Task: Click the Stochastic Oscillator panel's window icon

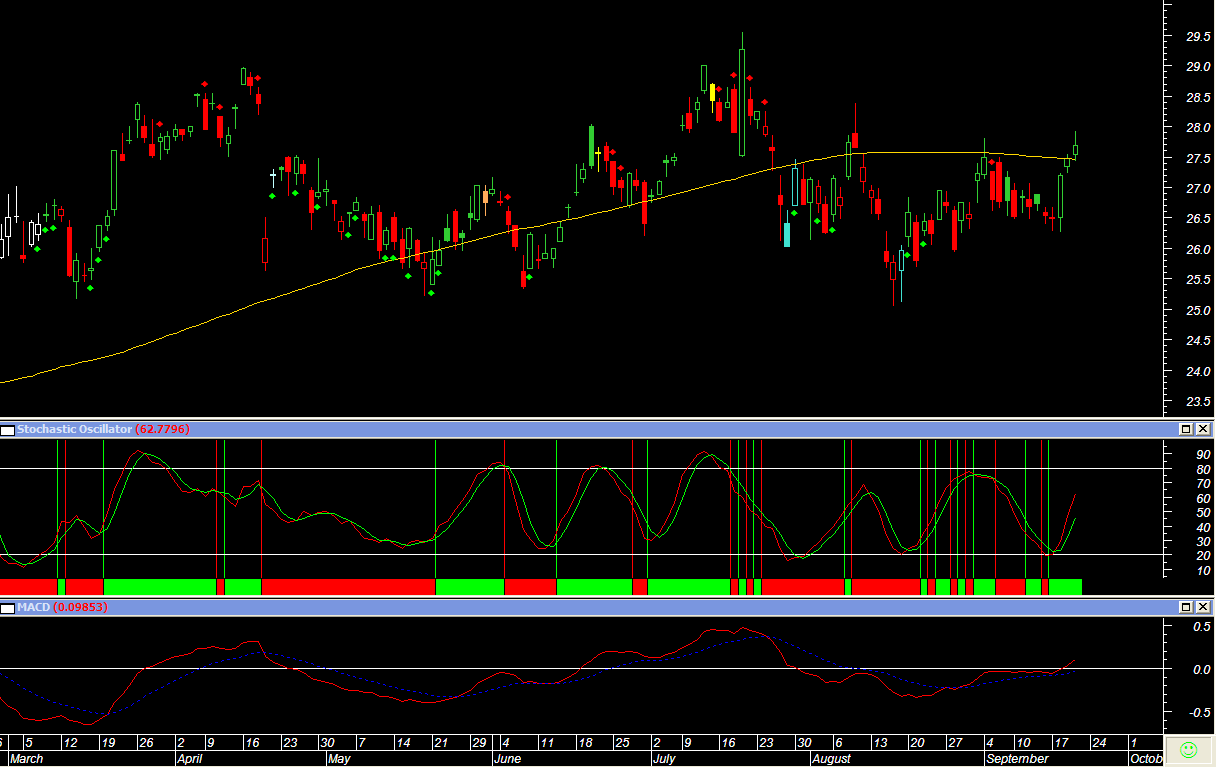Action: click(x=8, y=430)
